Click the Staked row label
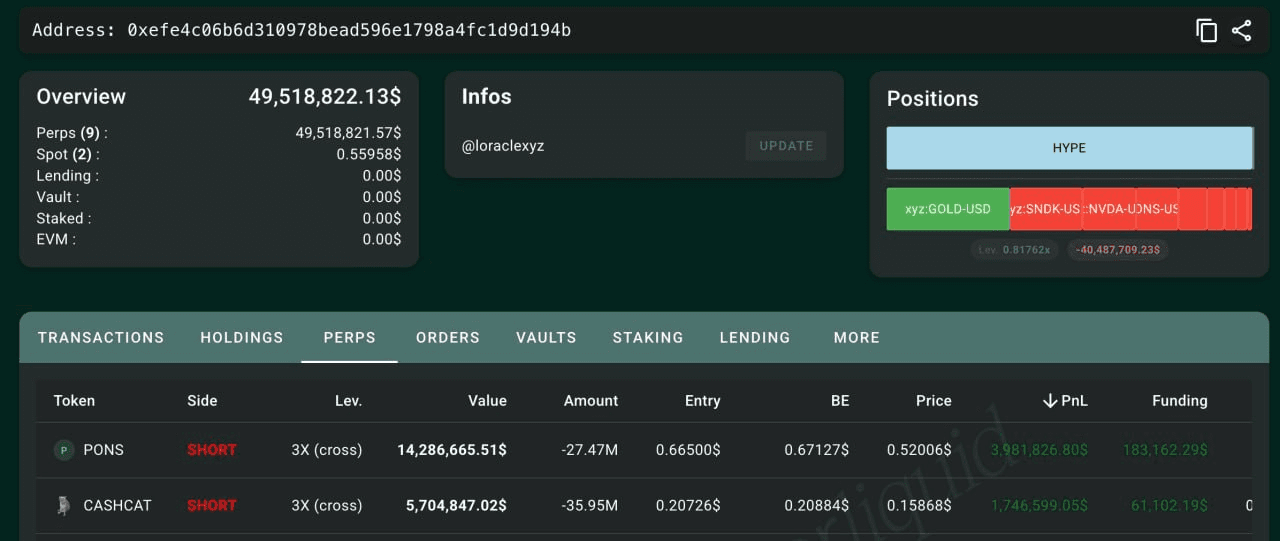The width and height of the screenshot is (1280, 541). 64,218
